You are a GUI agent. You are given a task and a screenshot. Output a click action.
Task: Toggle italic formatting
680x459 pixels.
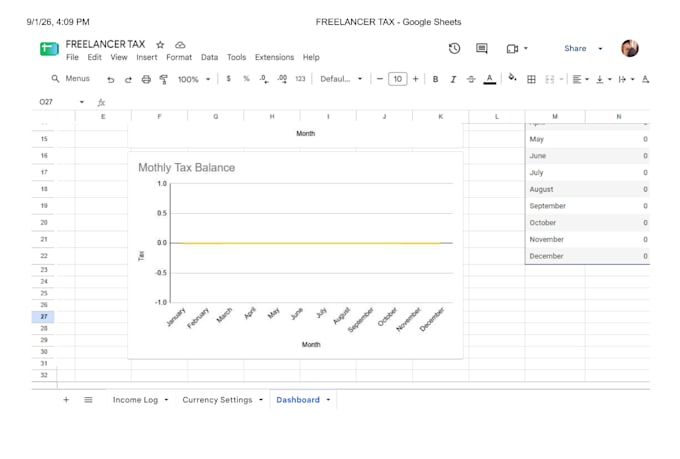[x=453, y=79]
